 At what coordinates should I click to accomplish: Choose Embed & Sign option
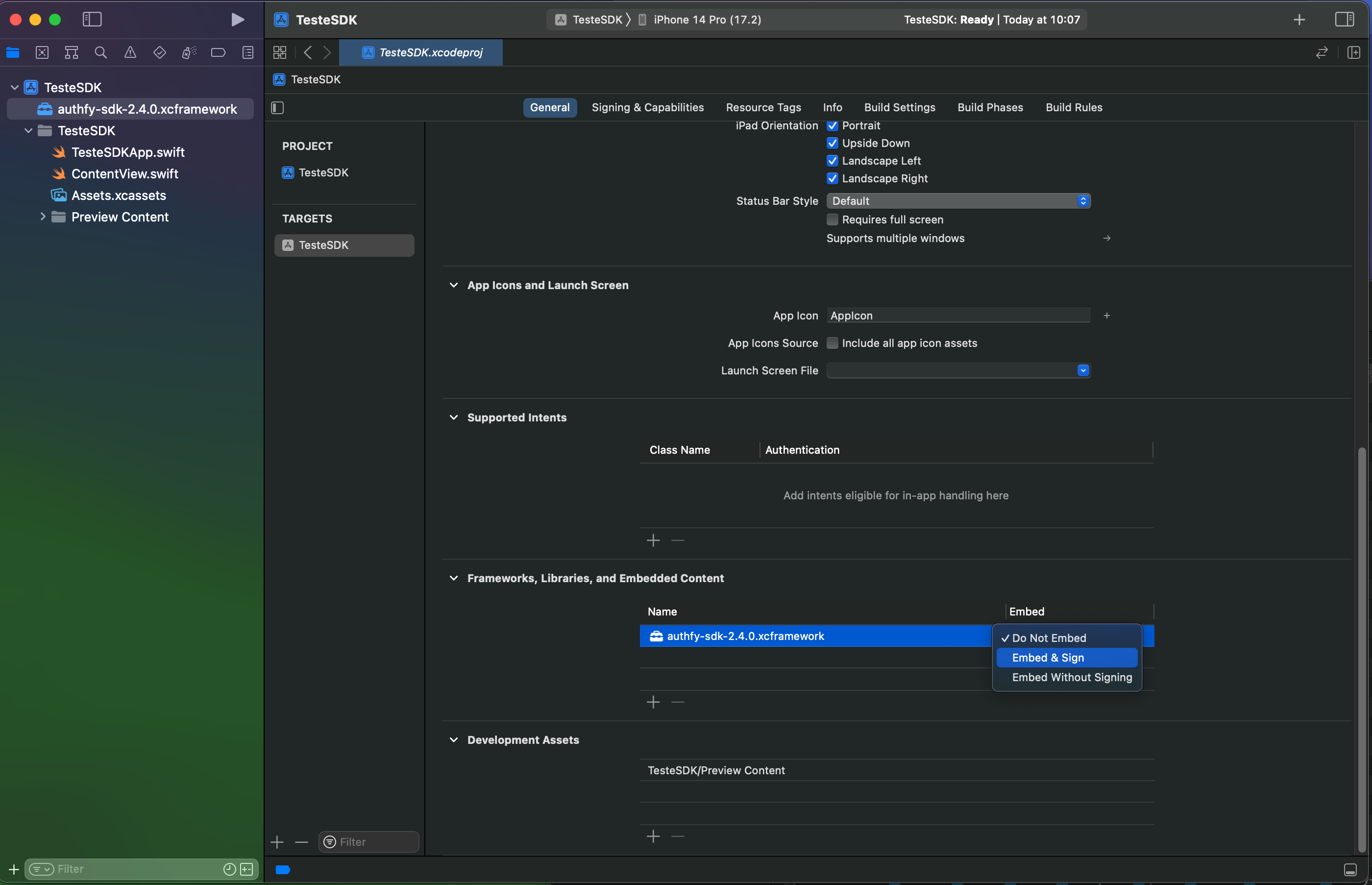(1067, 658)
